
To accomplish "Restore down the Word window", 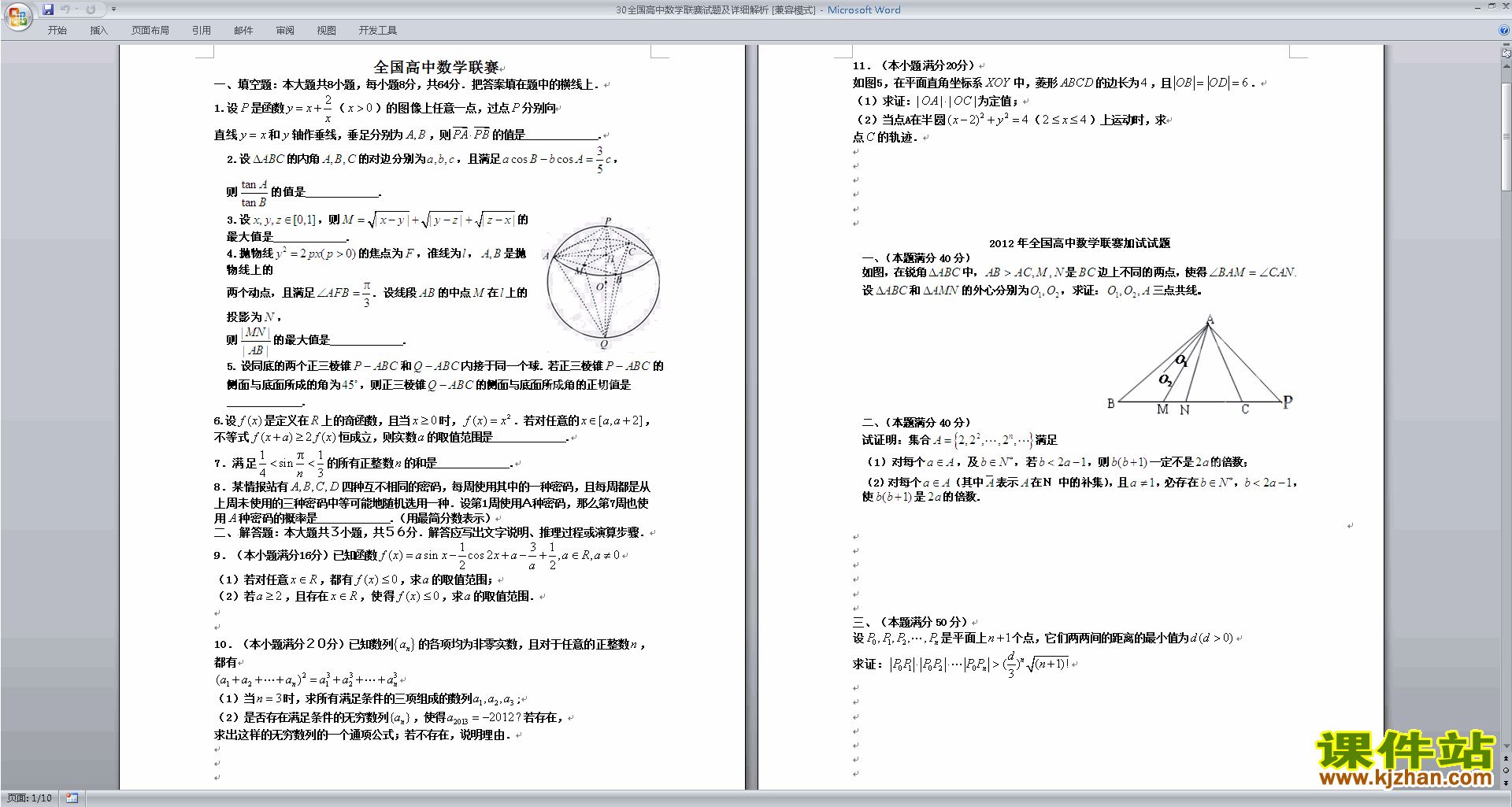I will 1492,7.
